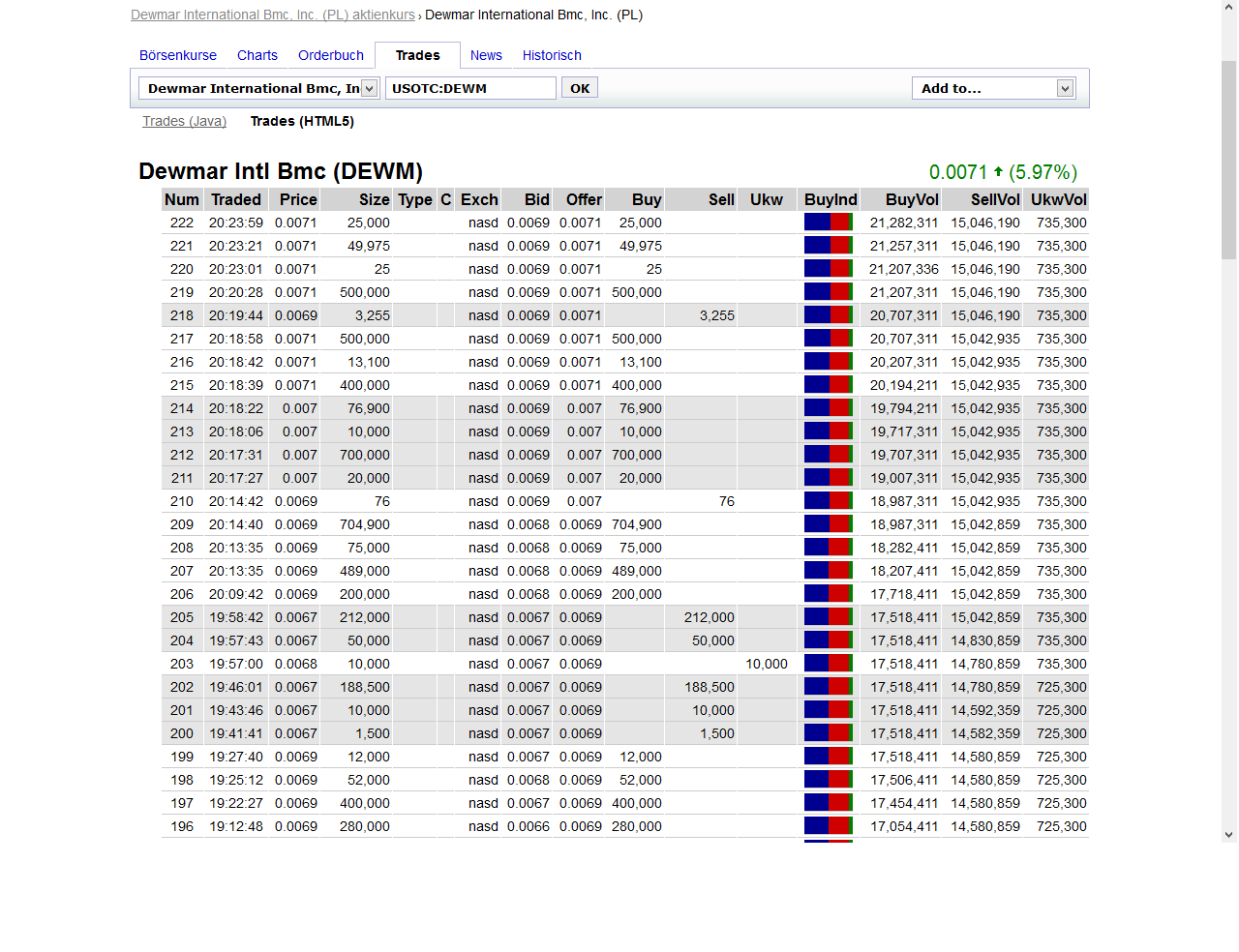Click the BuyInd bar for trade 199

click(x=829, y=756)
